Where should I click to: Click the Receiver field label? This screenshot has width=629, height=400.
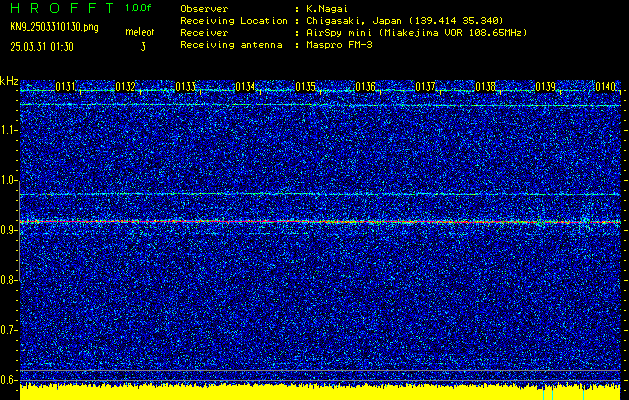[x=204, y=33]
